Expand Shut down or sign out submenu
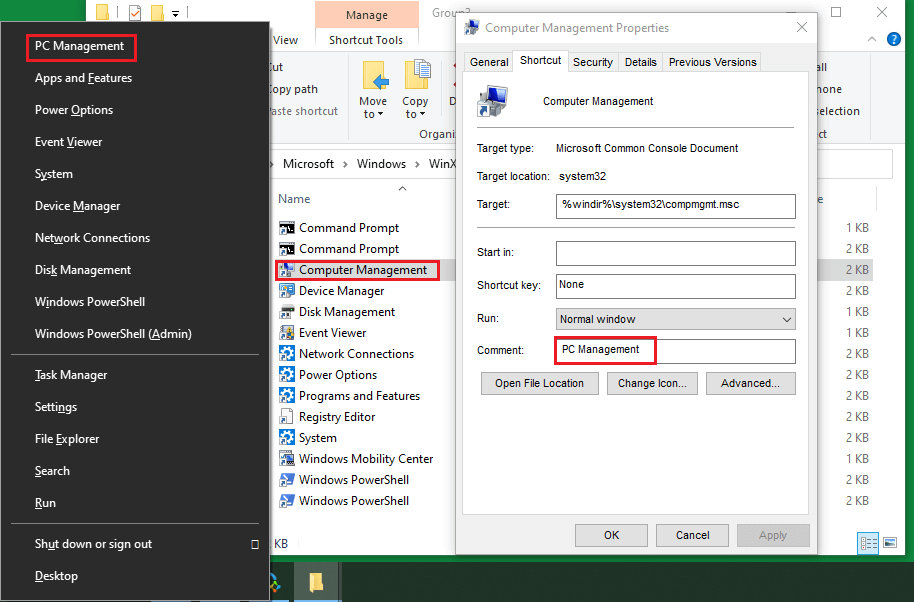The height and width of the screenshot is (602, 914). tap(255, 544)
